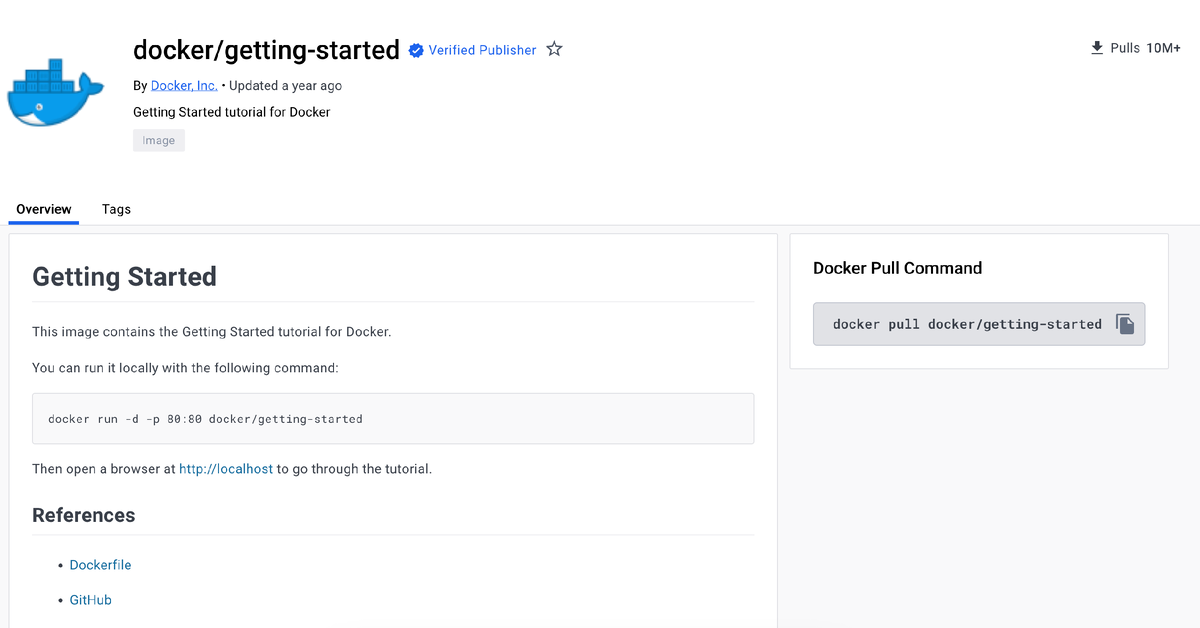Follow the http://localhost link
This screenshot has width=1200, height=628.
(x=226, y=468)
